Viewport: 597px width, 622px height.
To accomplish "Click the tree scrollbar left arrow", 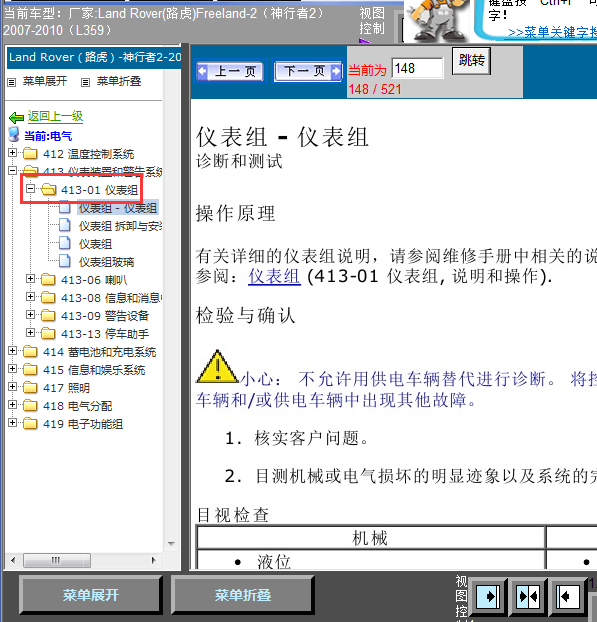I will [13, 561].
